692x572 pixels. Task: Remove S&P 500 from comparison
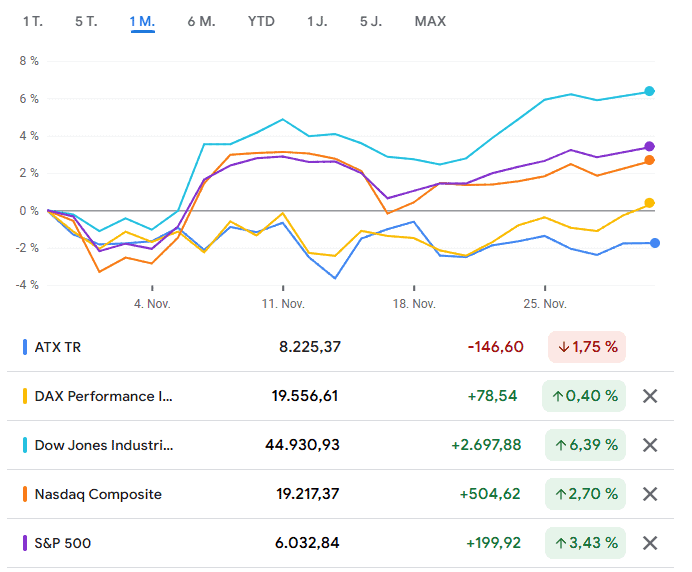(x=650, y=543)
